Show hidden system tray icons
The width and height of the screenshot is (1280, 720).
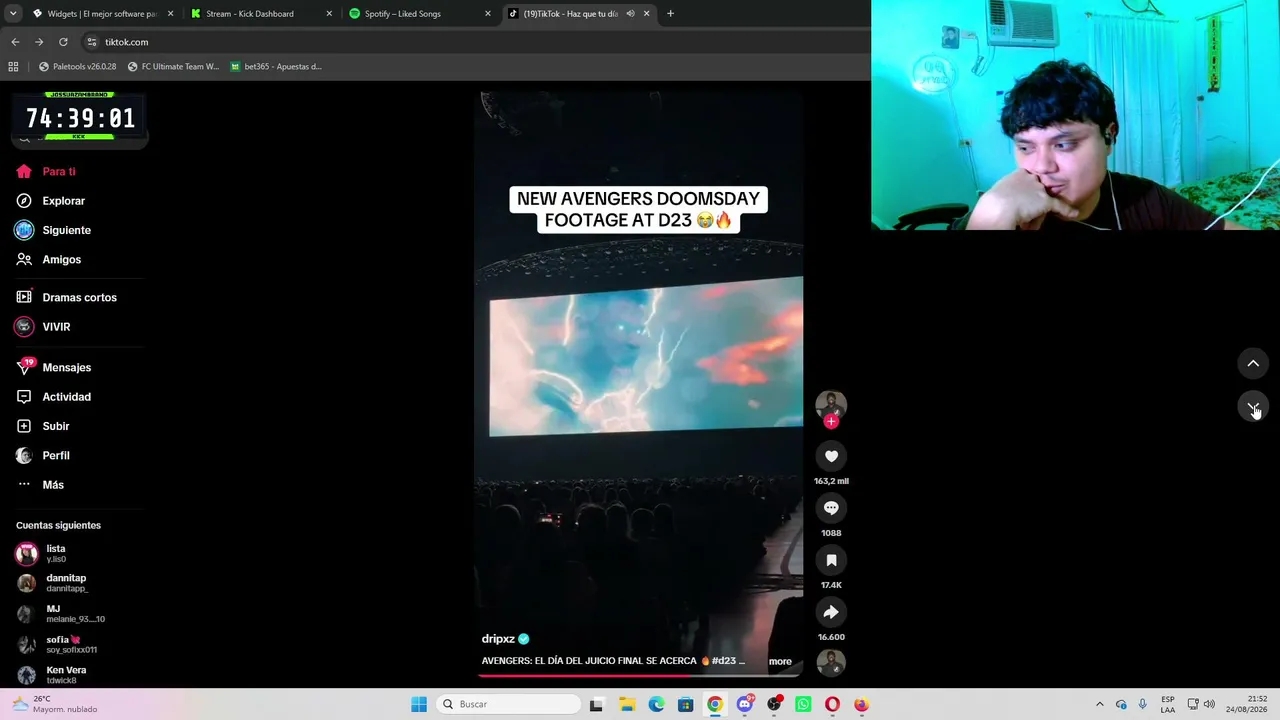point(1099,704)
